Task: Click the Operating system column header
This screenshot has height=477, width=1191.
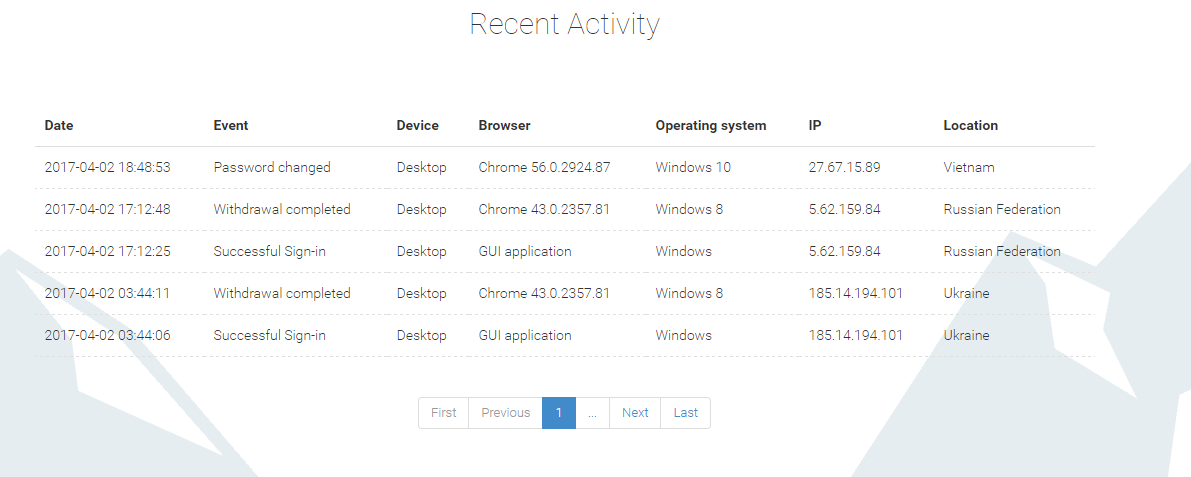Action: (x=711, y=126)
